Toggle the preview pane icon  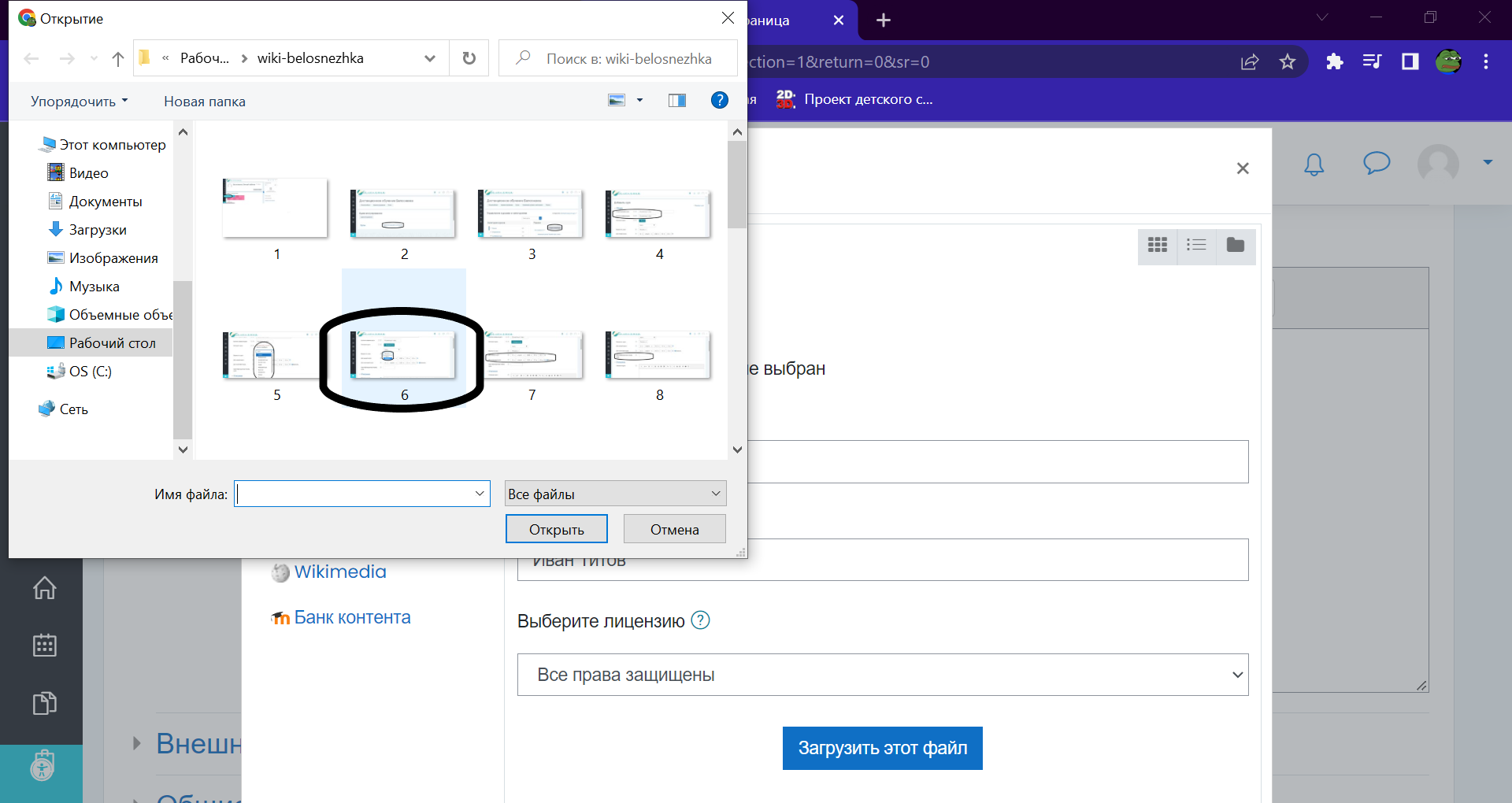pos(676,100)
